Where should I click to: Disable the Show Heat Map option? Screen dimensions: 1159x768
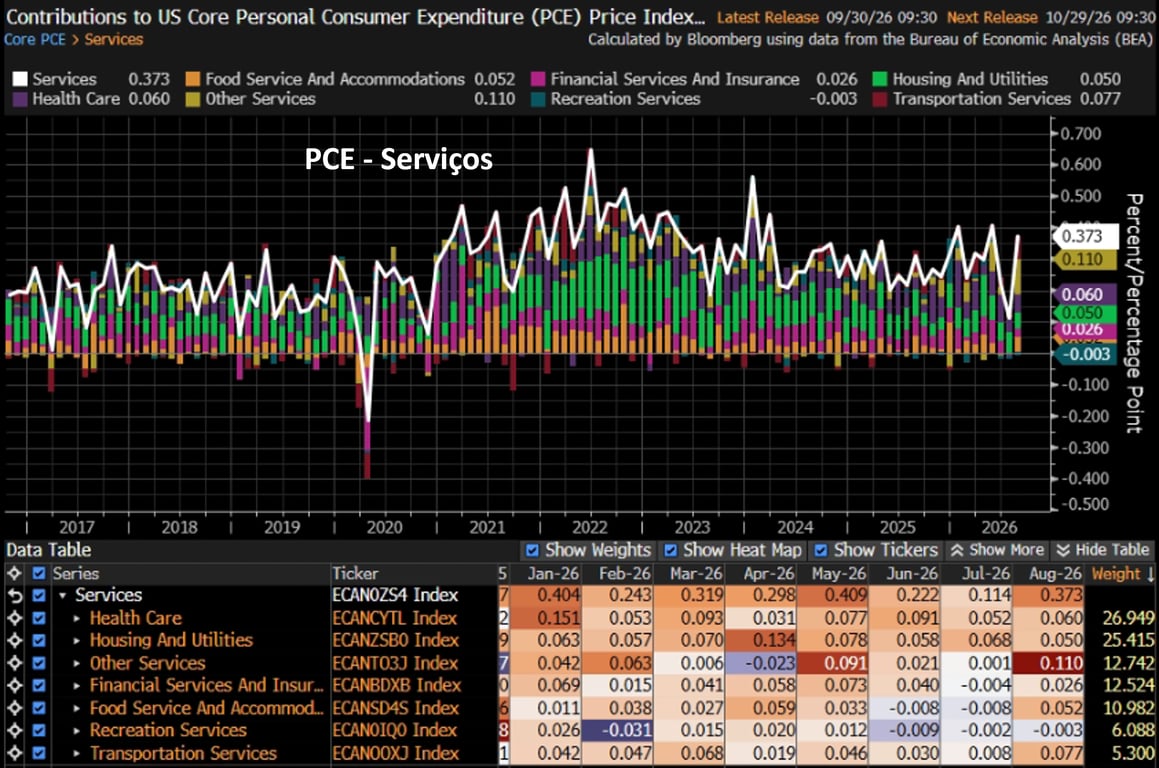[670, 551]
